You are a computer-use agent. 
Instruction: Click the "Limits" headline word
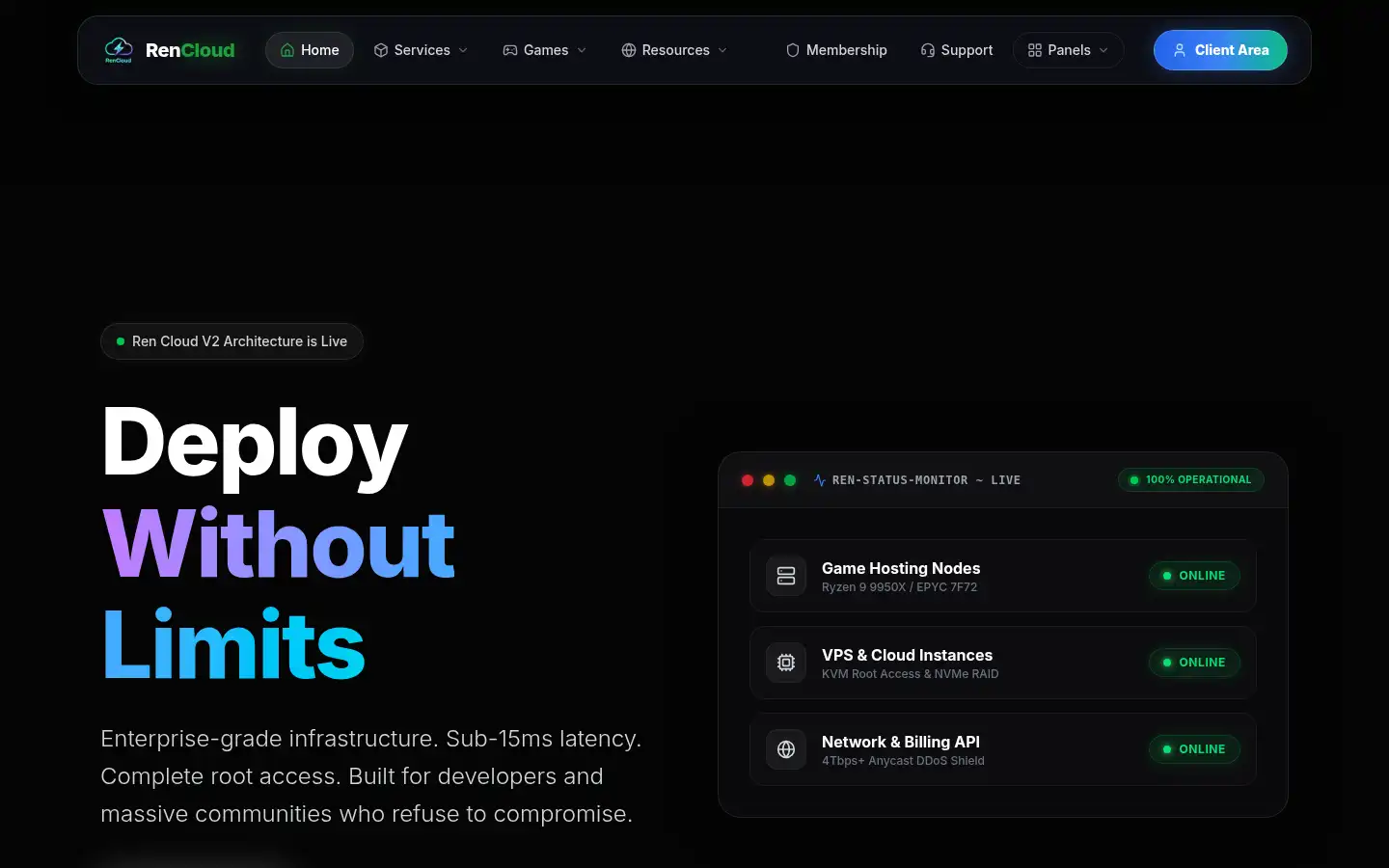pos(233,644)
